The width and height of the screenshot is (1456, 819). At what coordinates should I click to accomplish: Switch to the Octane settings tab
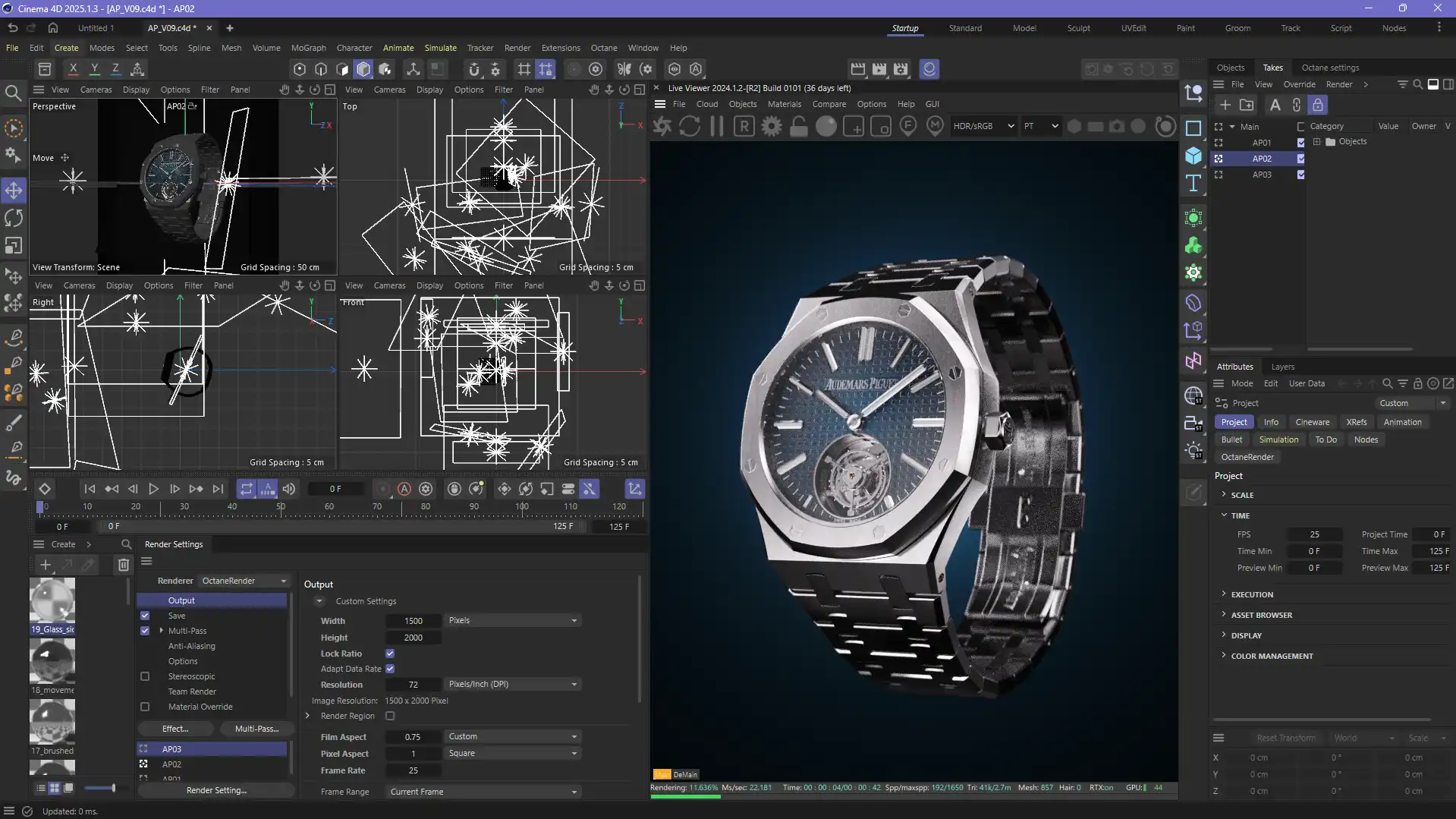tap(1330, 68)
